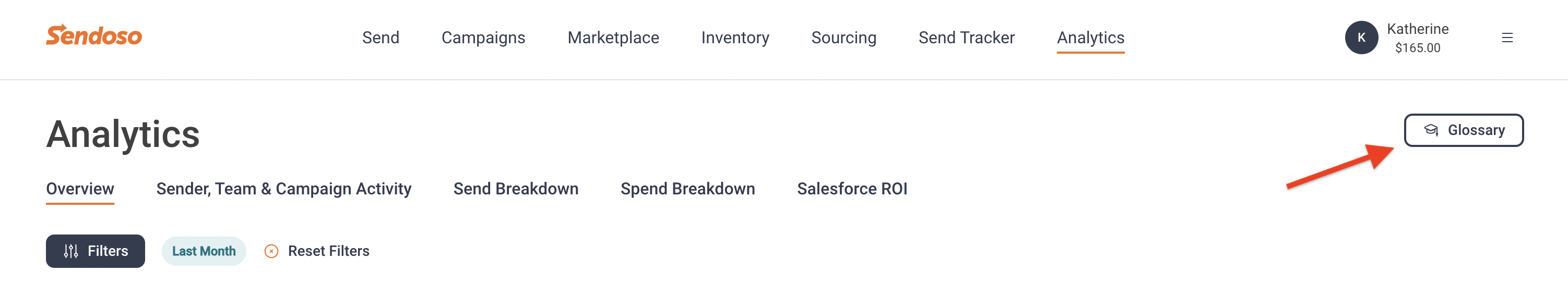Open the Marketplace section
The width and height of the screenshot is (1568, 296).
(x=613, y=38)
